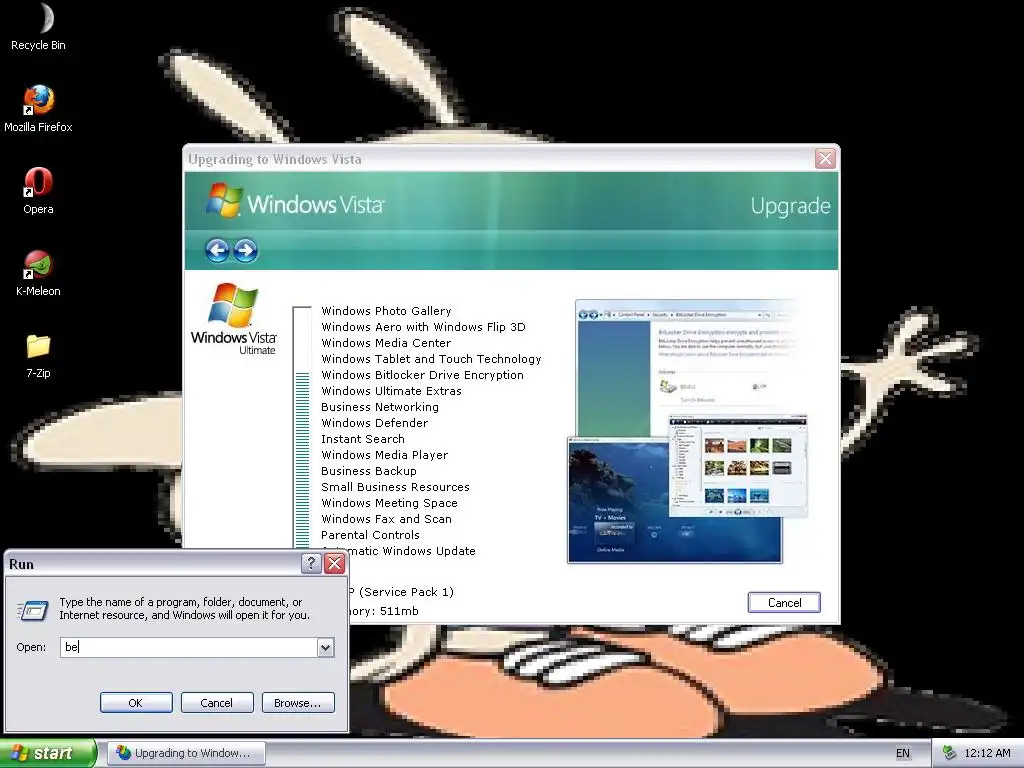Click the 'Windows Meeting Space' line
The height and width of the screenshot is (768, 1024).
pyautogui.click(x=389, y=503)
